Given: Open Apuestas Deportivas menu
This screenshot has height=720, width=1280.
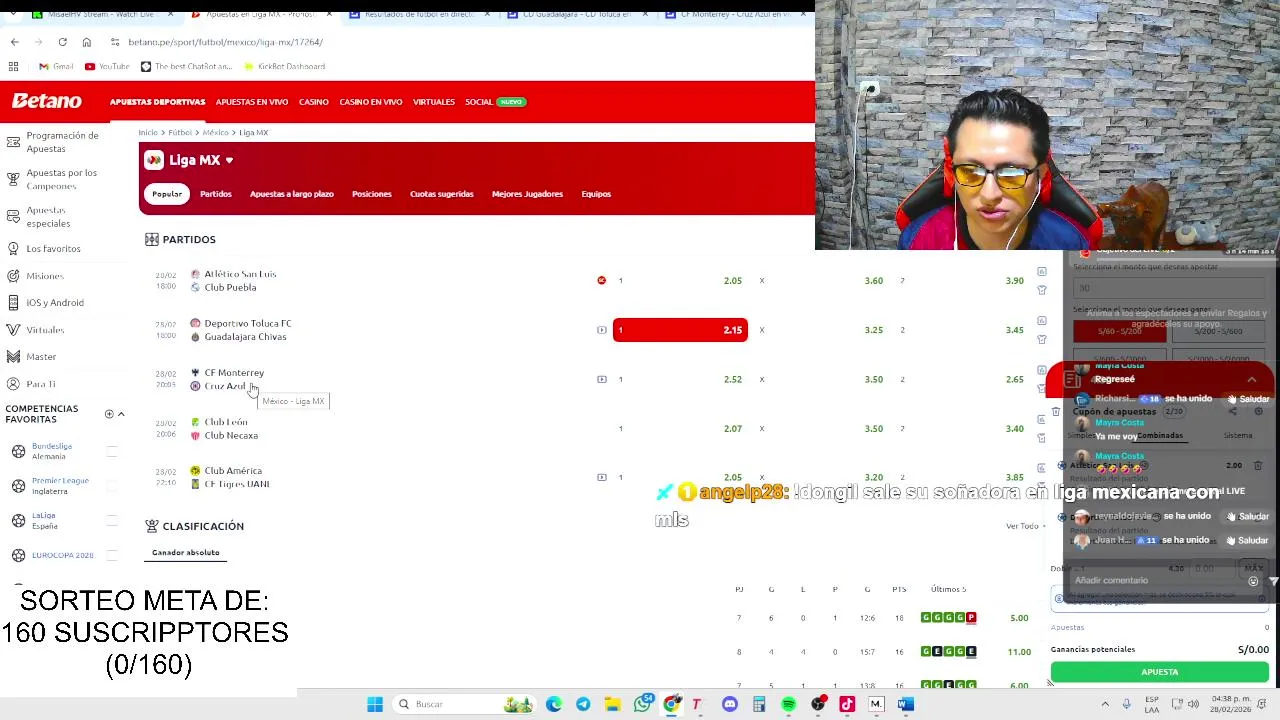Looking at the screenshot, I should [x=157, y=102].
